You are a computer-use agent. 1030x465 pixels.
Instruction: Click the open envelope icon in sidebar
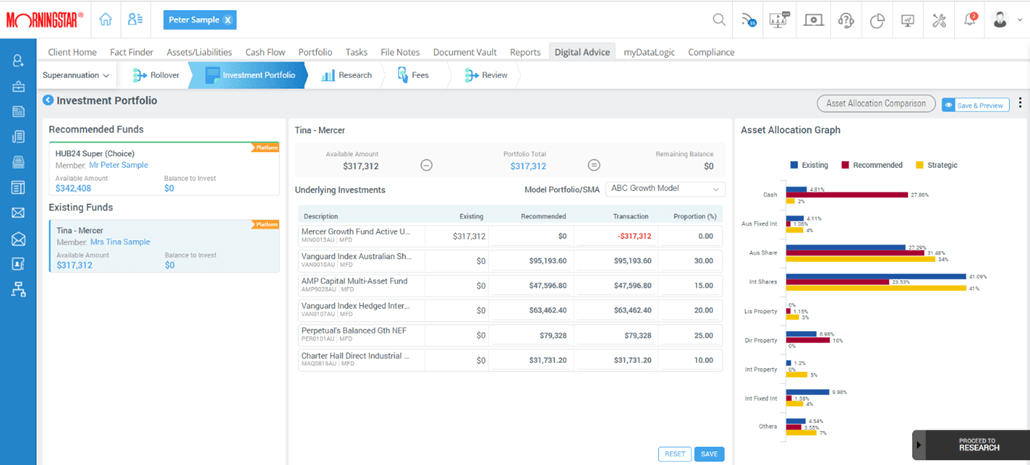pyautogui.click(x=18, y=238)
